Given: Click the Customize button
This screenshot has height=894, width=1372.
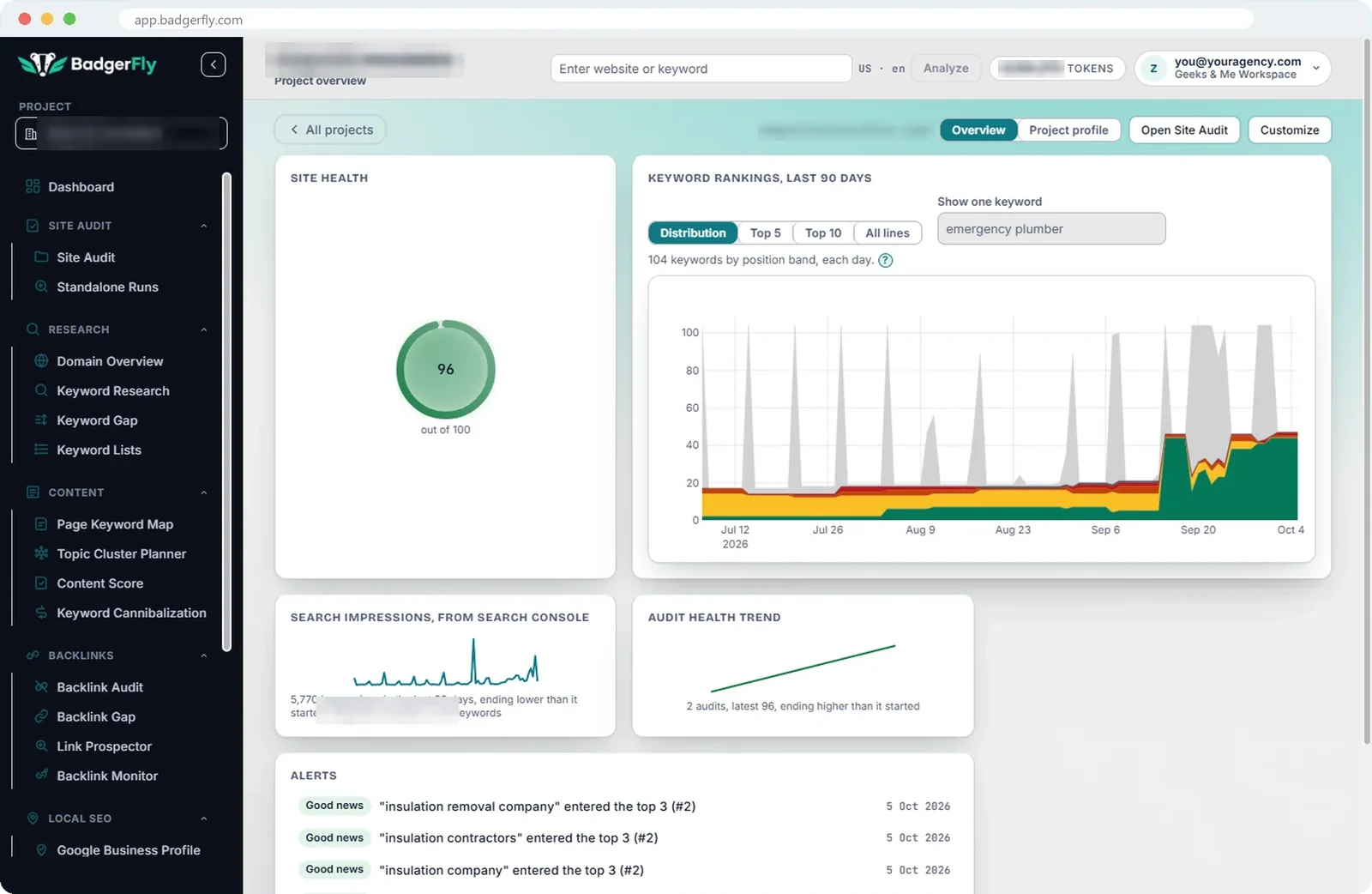Looking at the screenshot, I should (1290, 130).
